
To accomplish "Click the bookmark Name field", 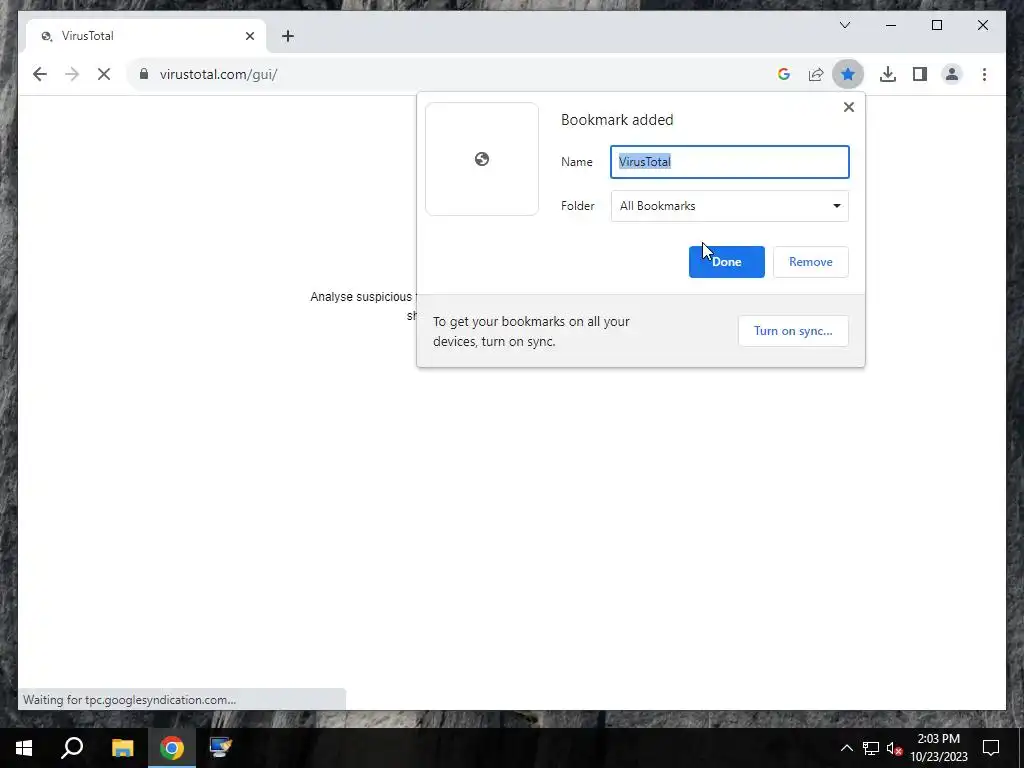I will [729, 162].
